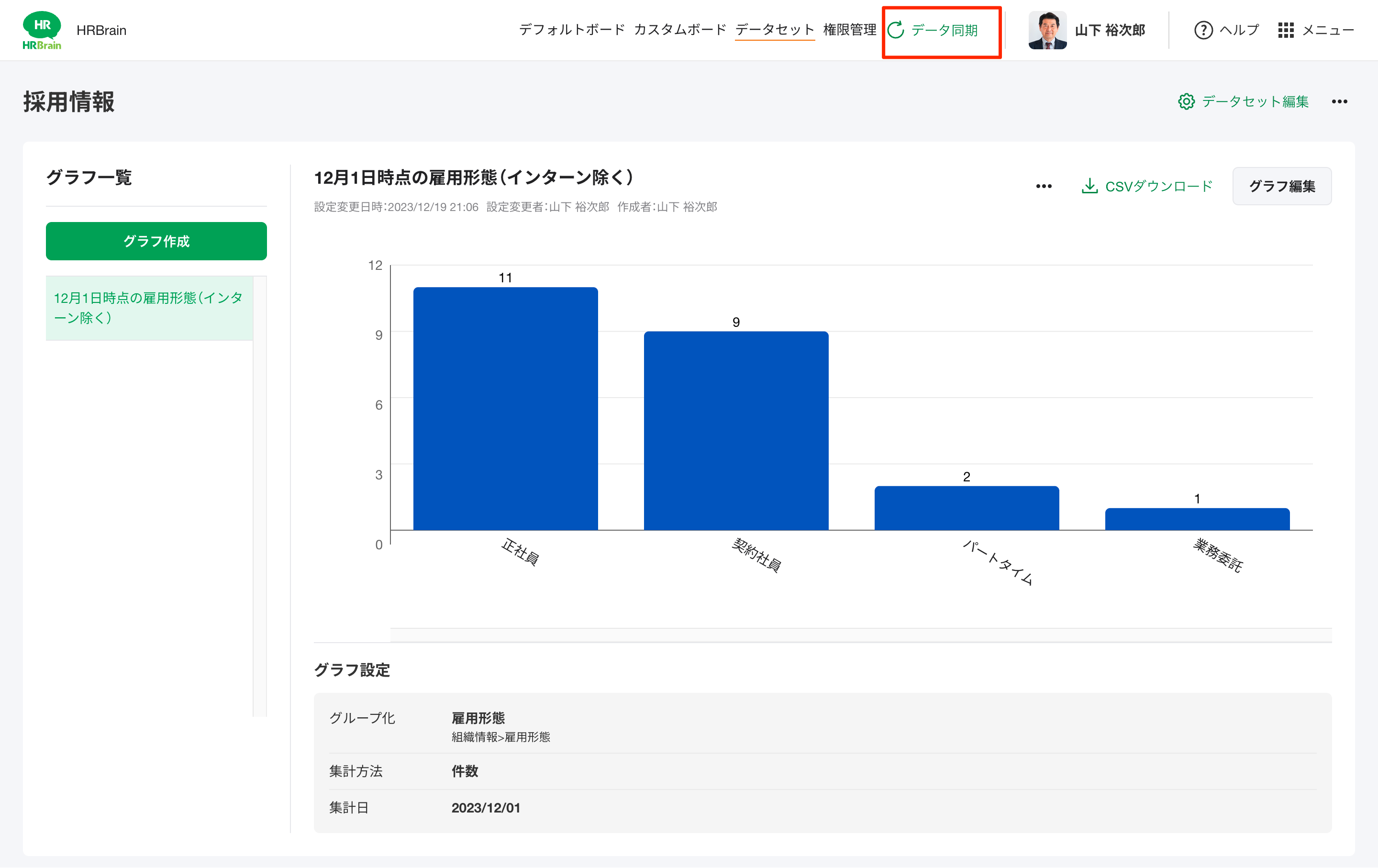Click the グラフ作成 green button
This screenshot has width=1378, height=868.
click(x=156, y=241)
